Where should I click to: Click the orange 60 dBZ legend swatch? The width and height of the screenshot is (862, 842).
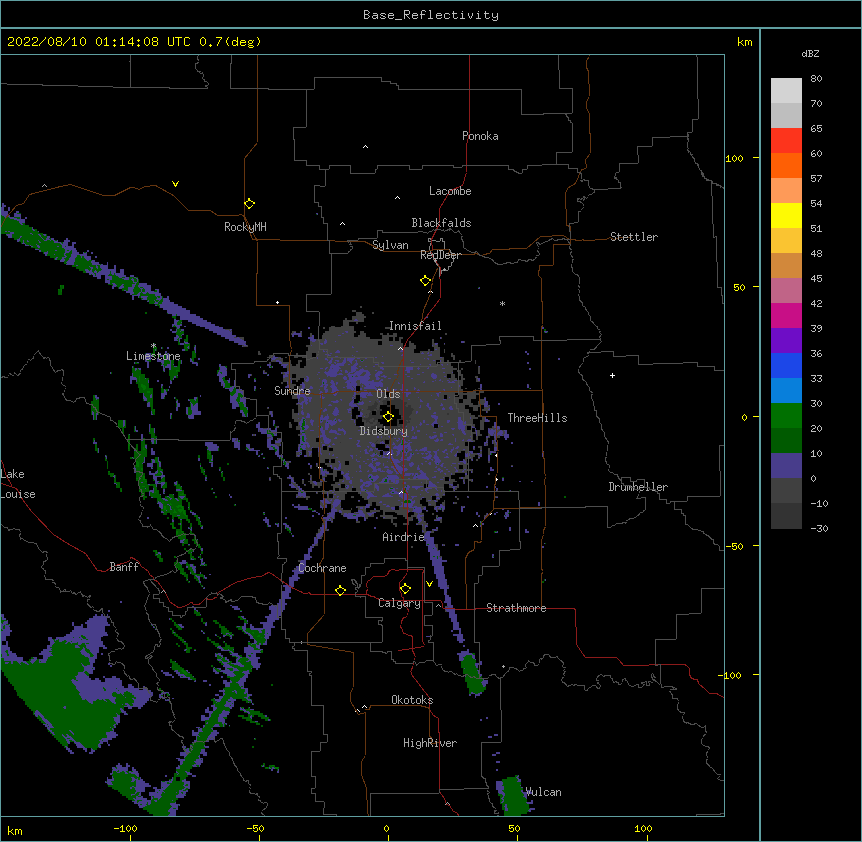[x=786, y=165]
